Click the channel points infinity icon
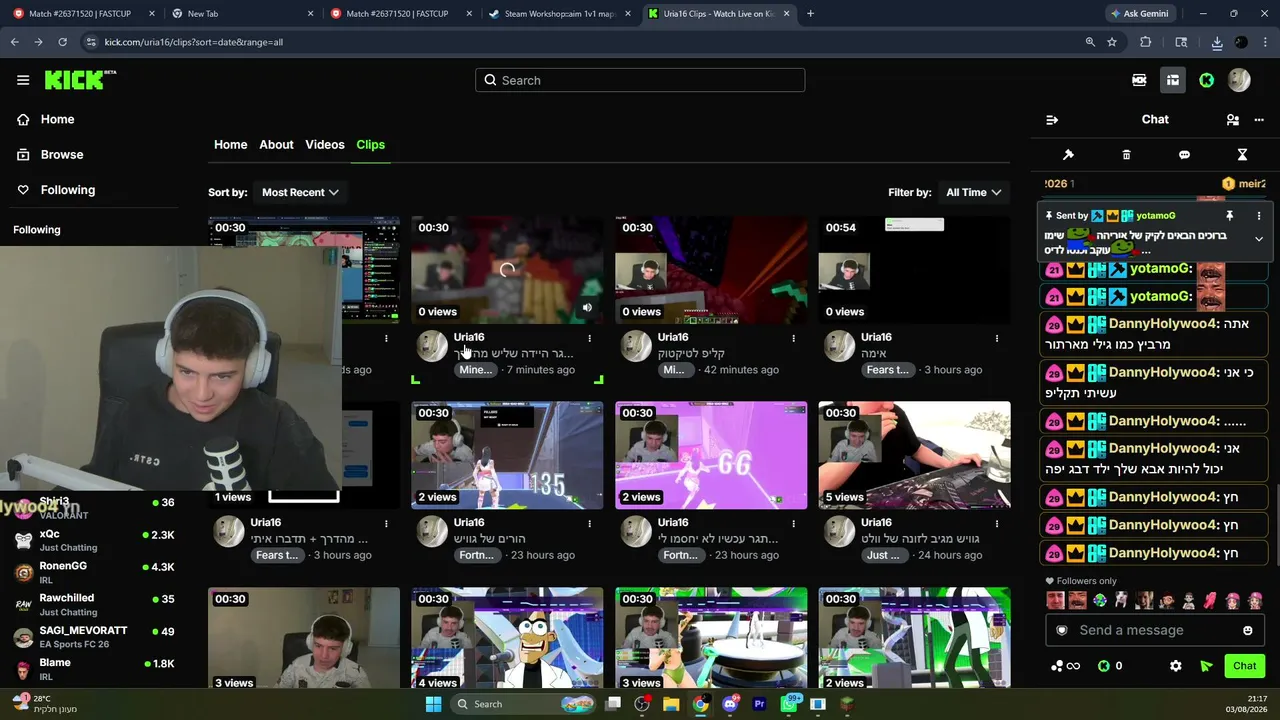1280x720 pixels. (1066, 666)
